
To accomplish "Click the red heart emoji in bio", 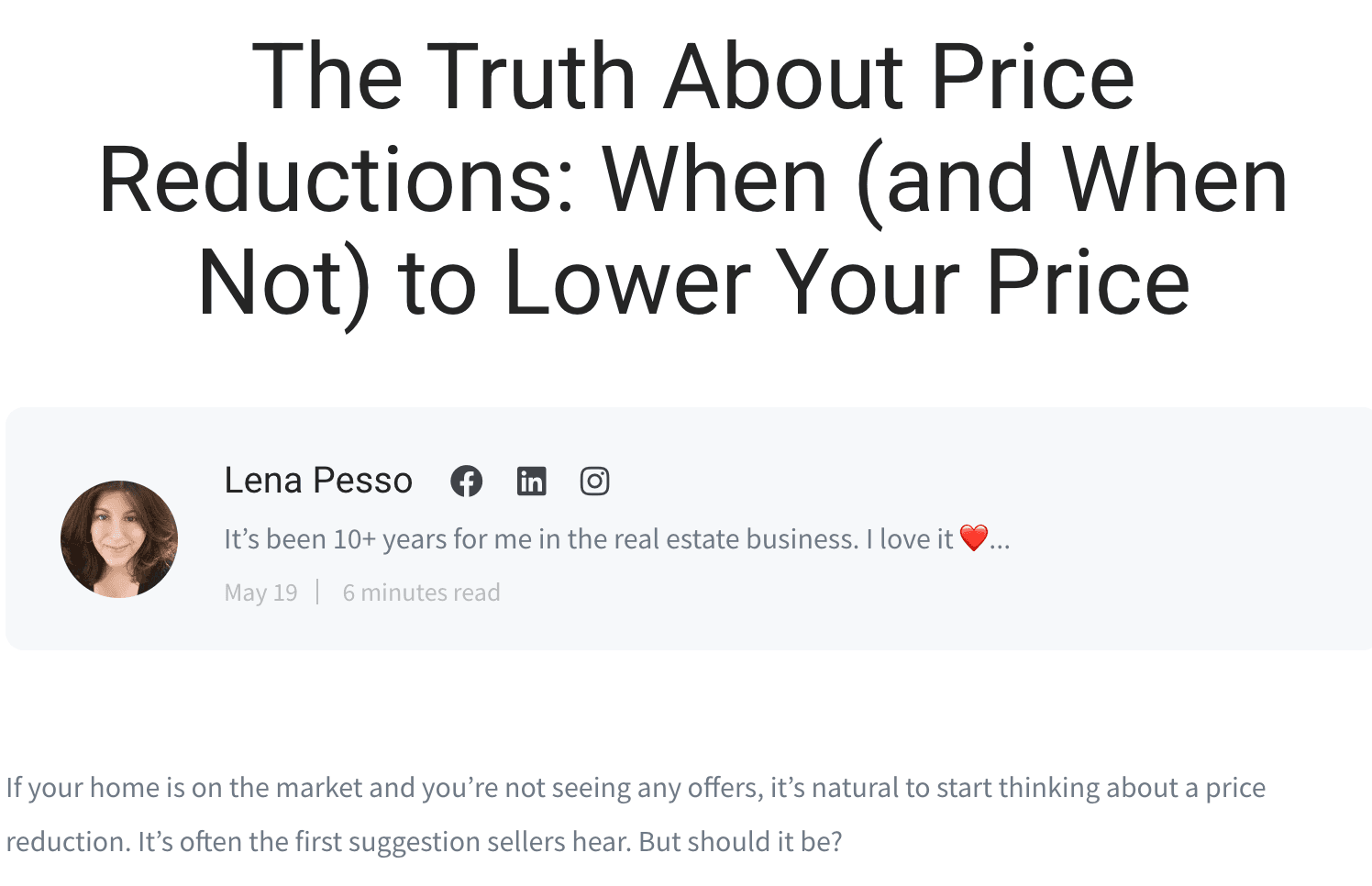I will point(973,537).
